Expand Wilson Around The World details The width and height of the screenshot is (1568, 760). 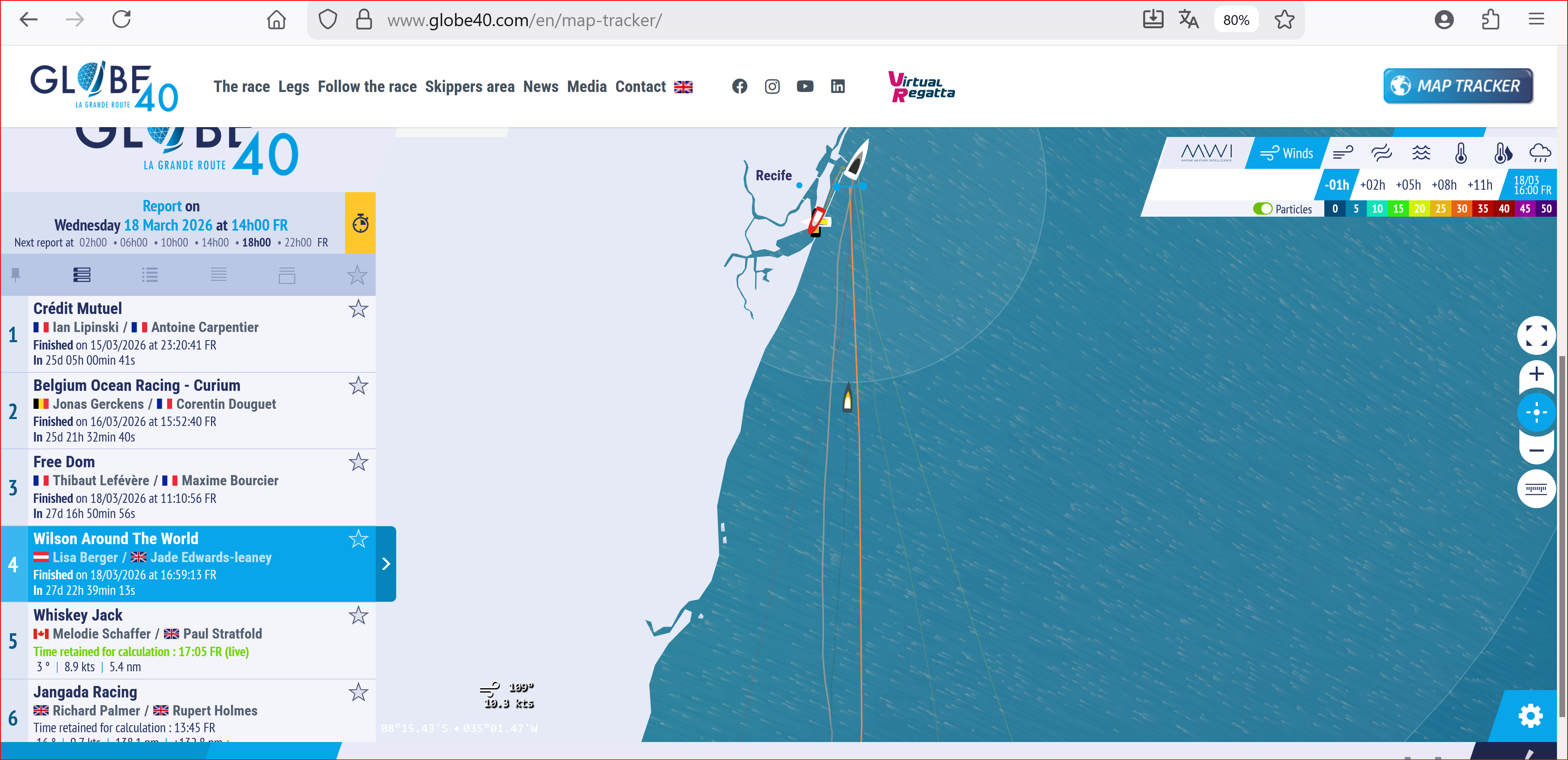[386, 564]
